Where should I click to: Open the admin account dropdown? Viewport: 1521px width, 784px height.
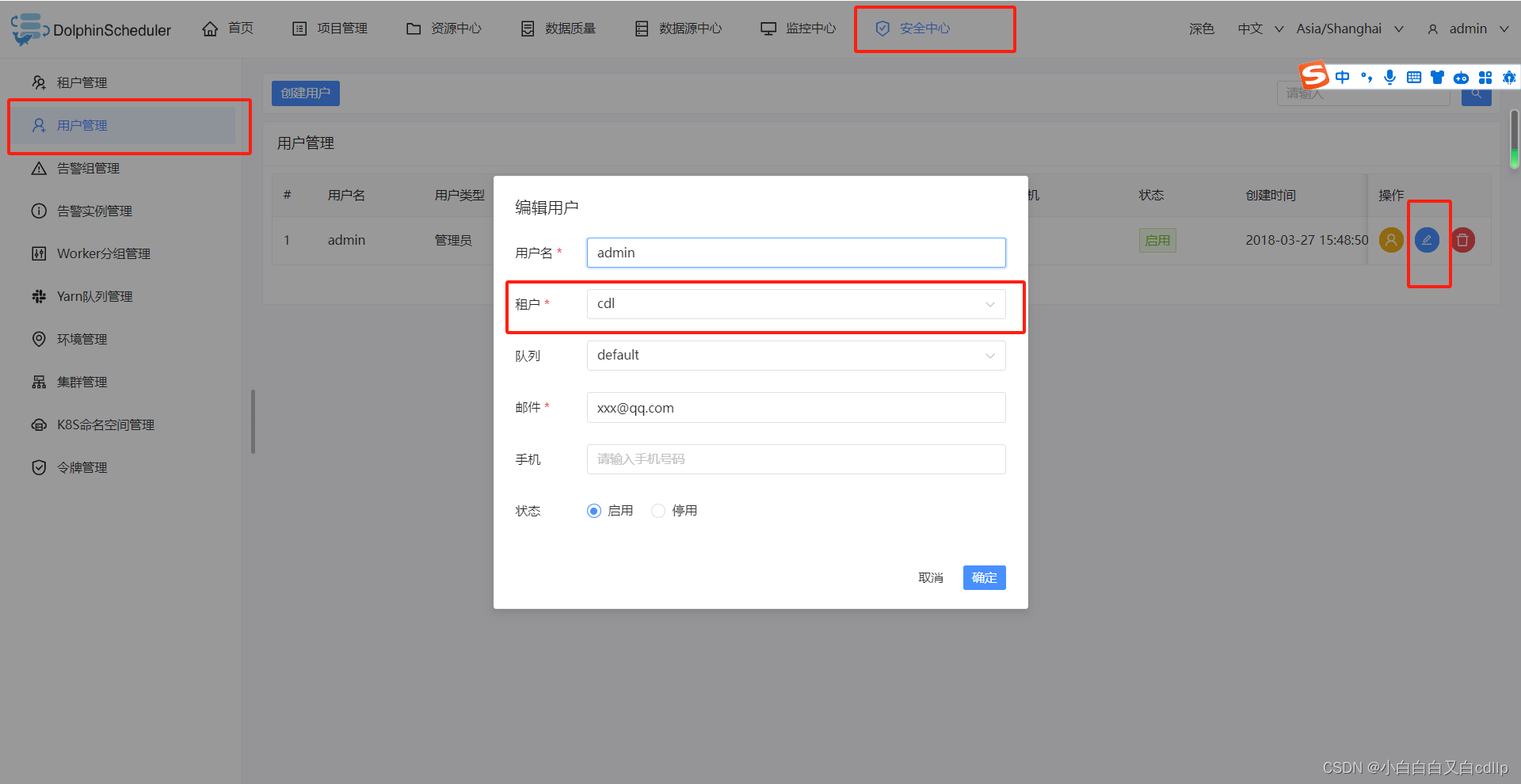point(1468,29)
